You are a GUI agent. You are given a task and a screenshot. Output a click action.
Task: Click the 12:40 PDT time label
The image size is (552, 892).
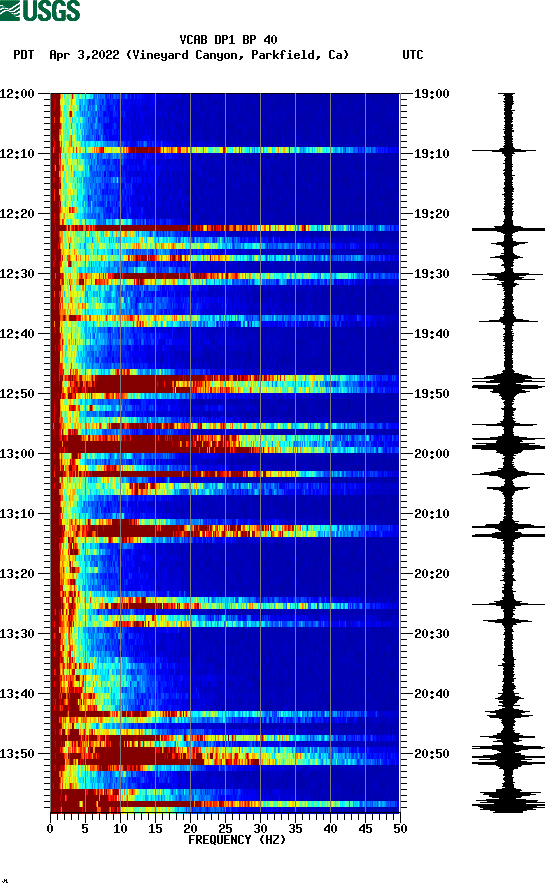tap(17, 334)
